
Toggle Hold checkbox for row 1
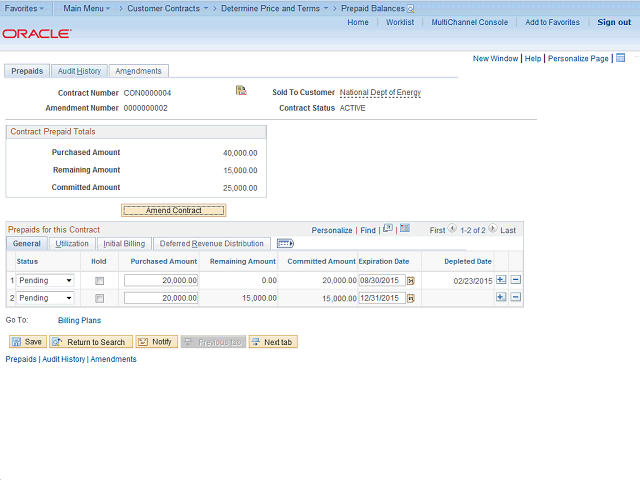pos(99,281)
